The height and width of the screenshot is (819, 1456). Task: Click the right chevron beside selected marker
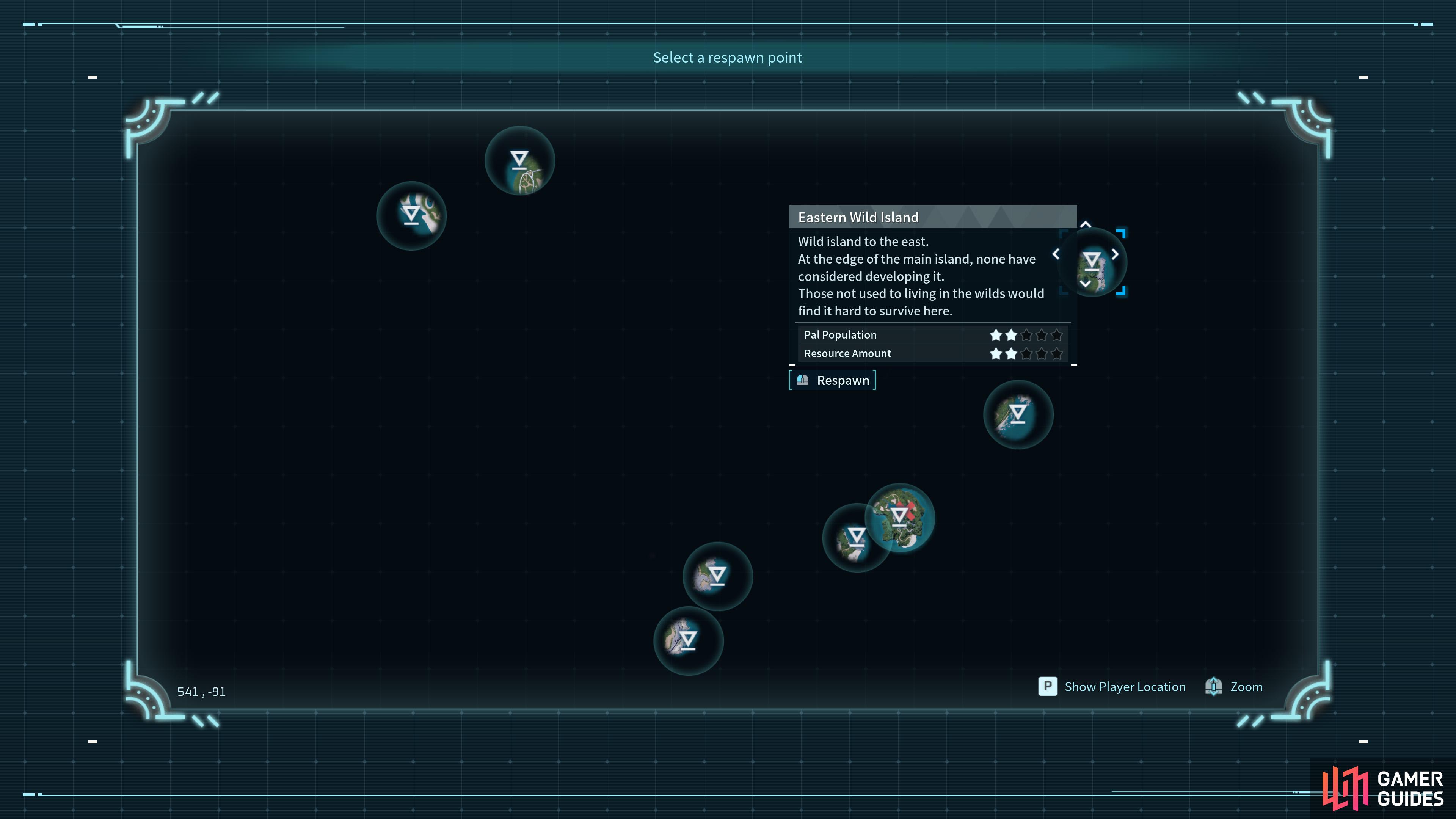(1115, 254)
